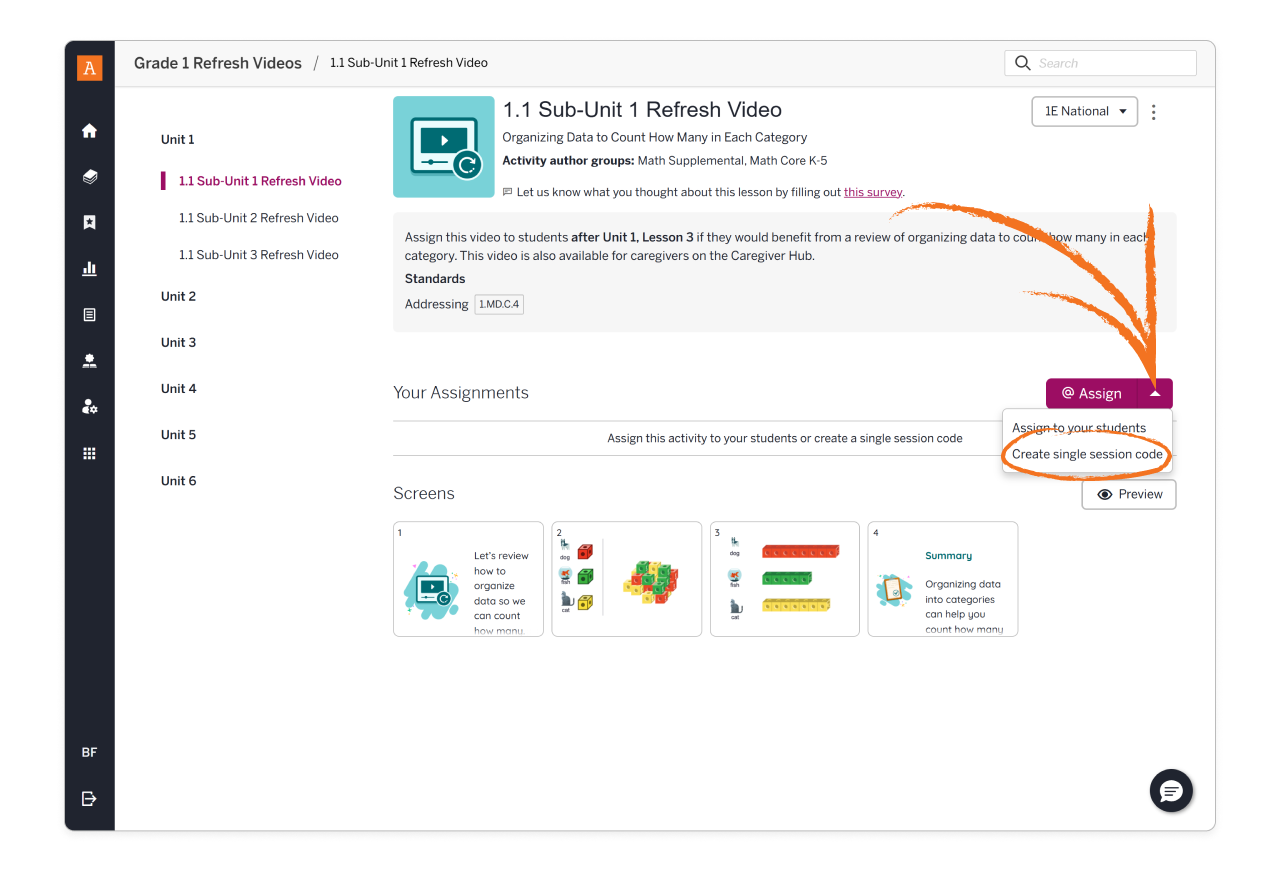Click the Preview button
Screen dimensions: 1280x876
[x=1128, y=494]
